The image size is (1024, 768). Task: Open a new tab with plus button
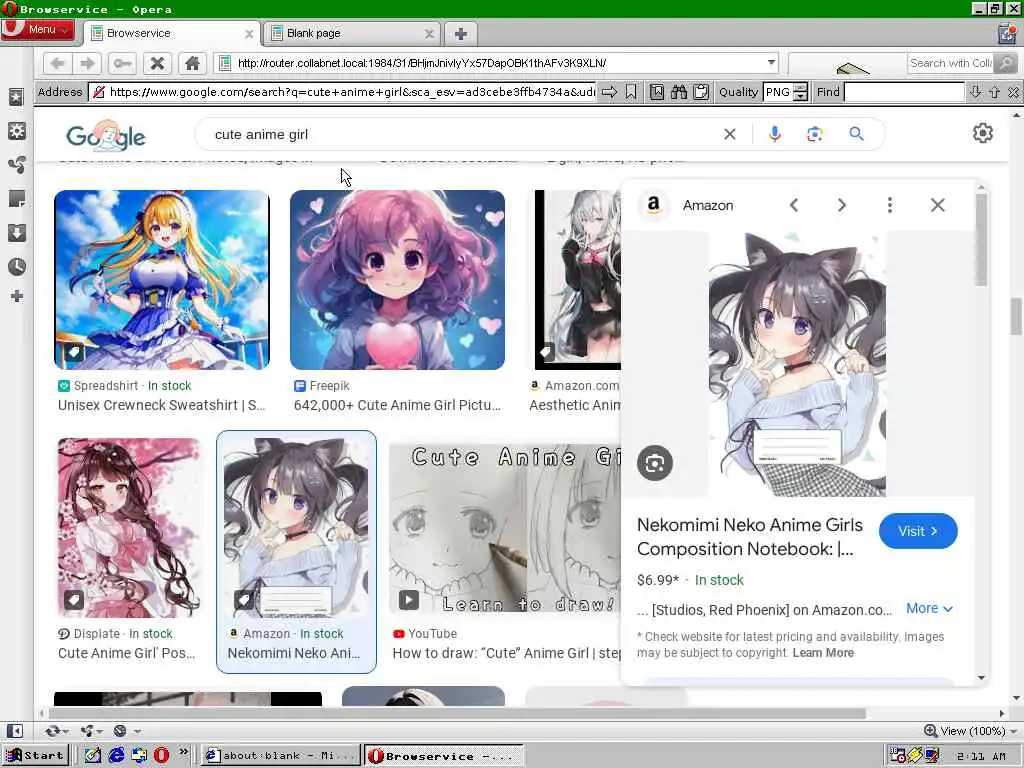coord(460,34)
